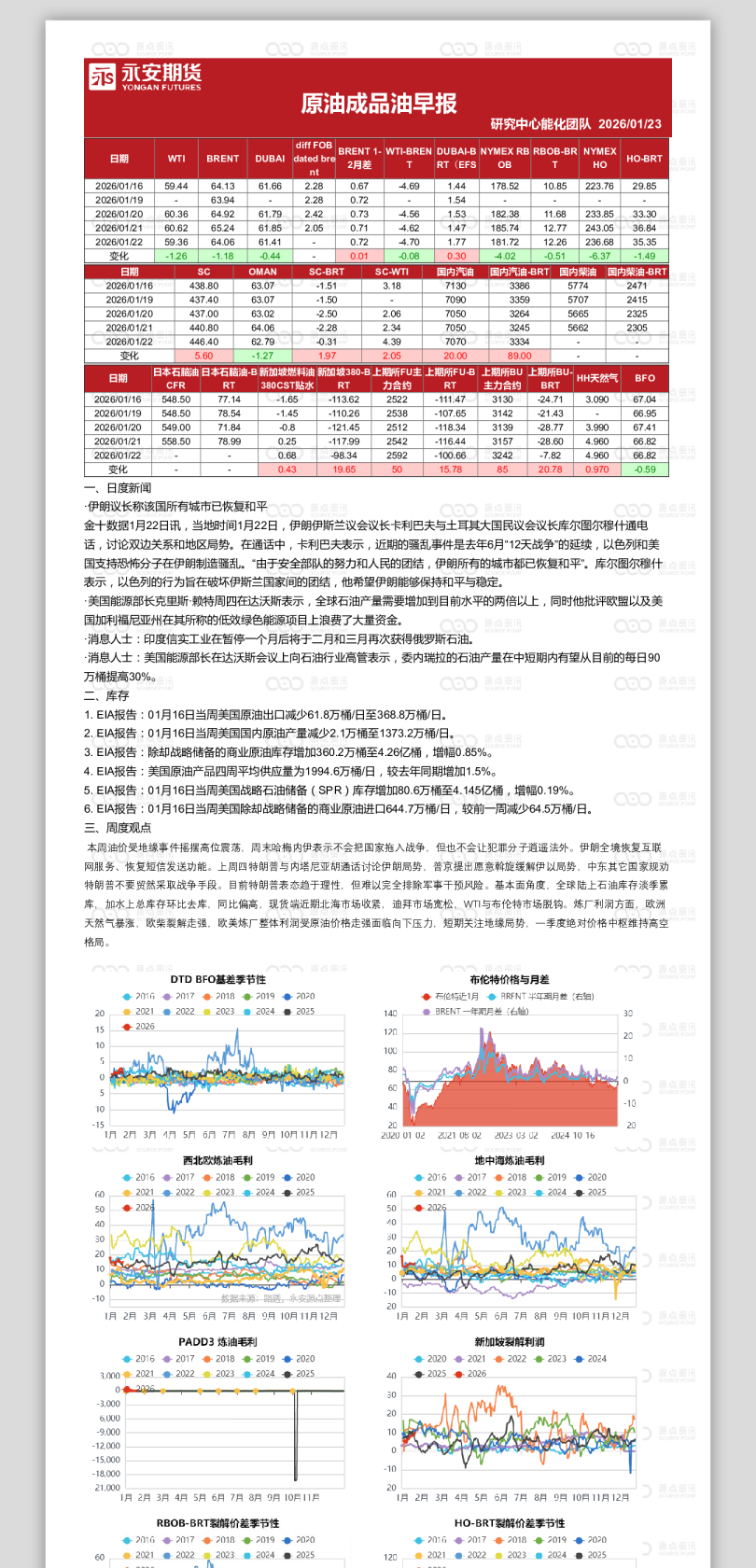Click the 2026 legend entry in DTD BFO chart
756x1568 pixels.
point(139,1026)
